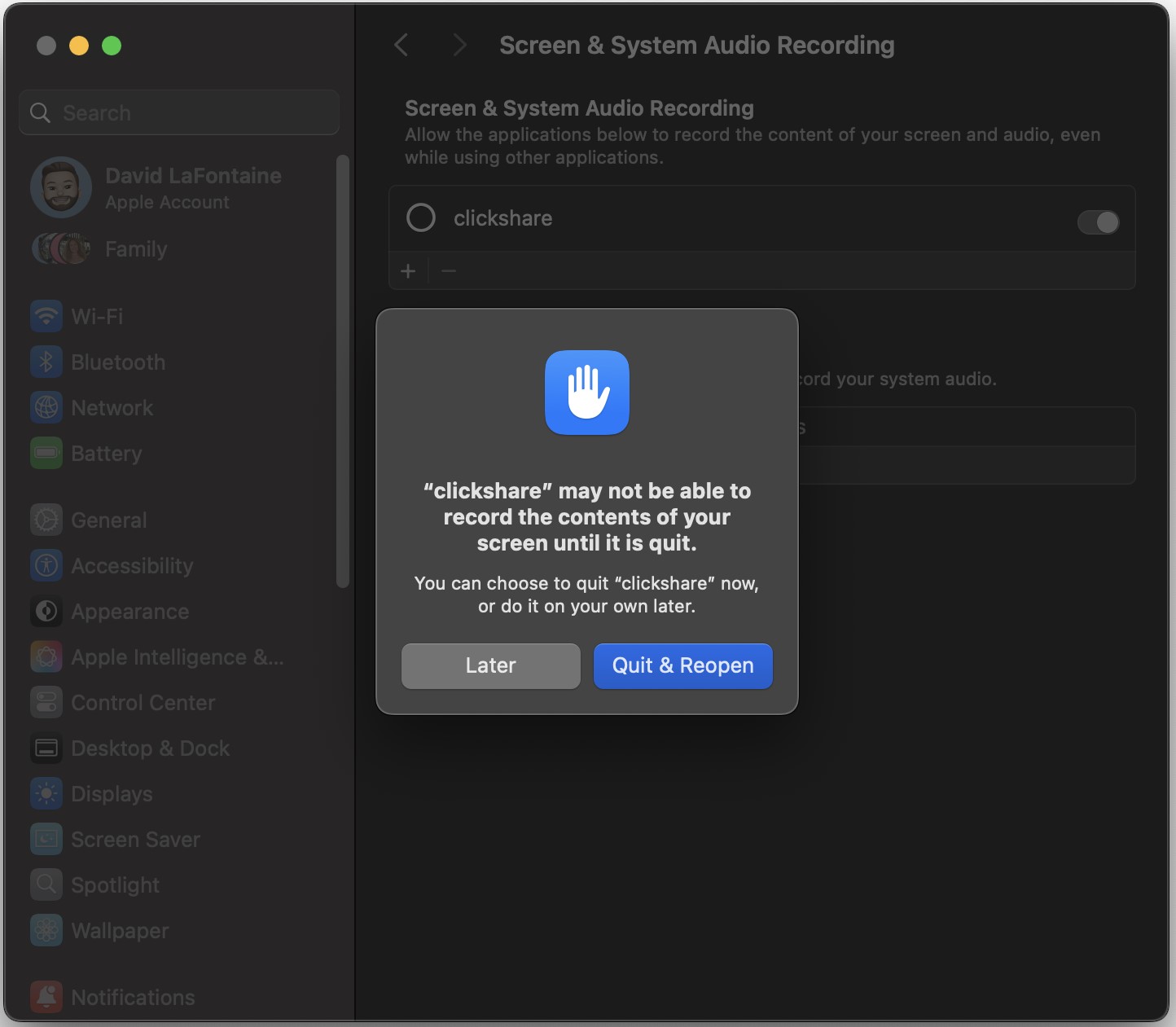Click the Screen & System Audio Recording heading
This screenshot has width=1176, height=1027.
coord(579,108)
